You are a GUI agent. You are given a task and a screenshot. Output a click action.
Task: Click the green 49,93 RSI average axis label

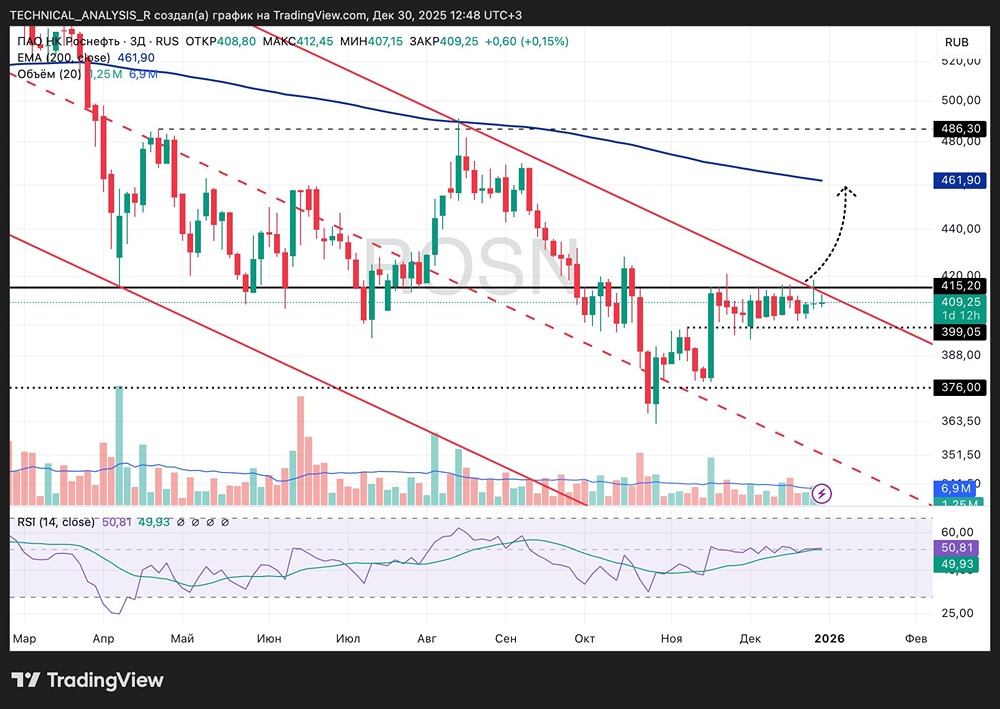pos(956,564)
